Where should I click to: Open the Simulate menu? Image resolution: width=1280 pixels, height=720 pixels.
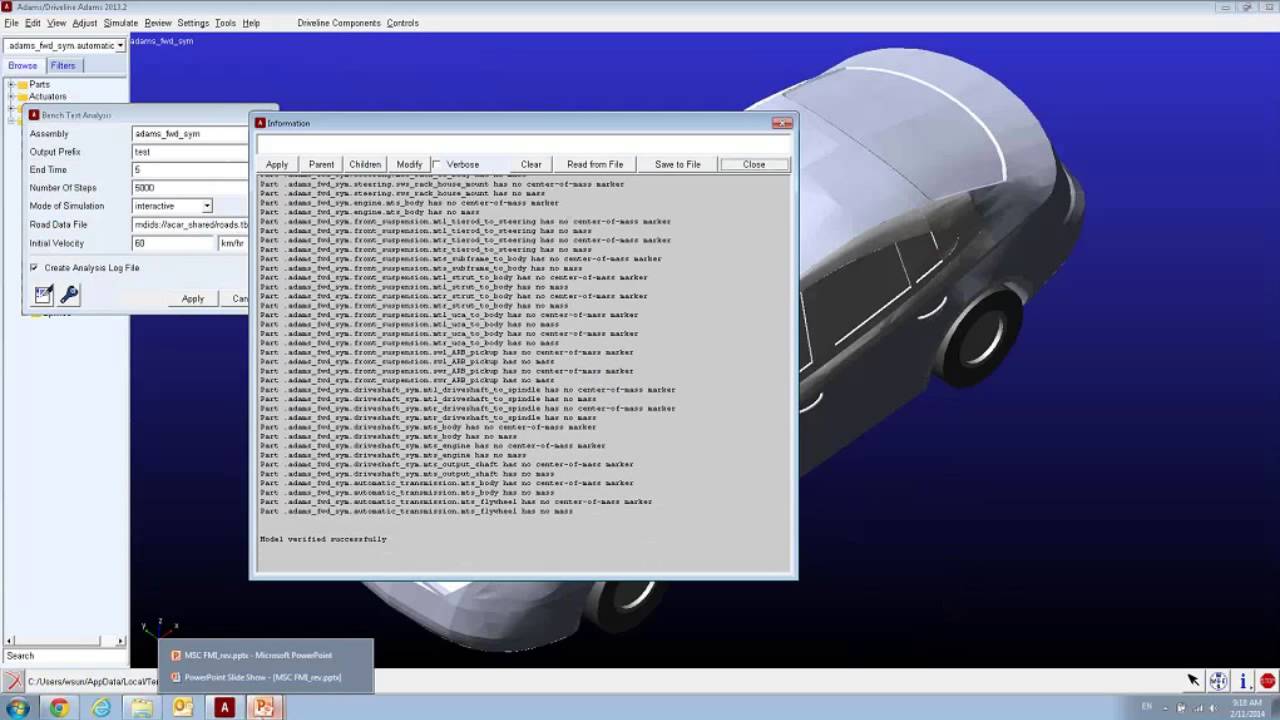coord(121,23)
